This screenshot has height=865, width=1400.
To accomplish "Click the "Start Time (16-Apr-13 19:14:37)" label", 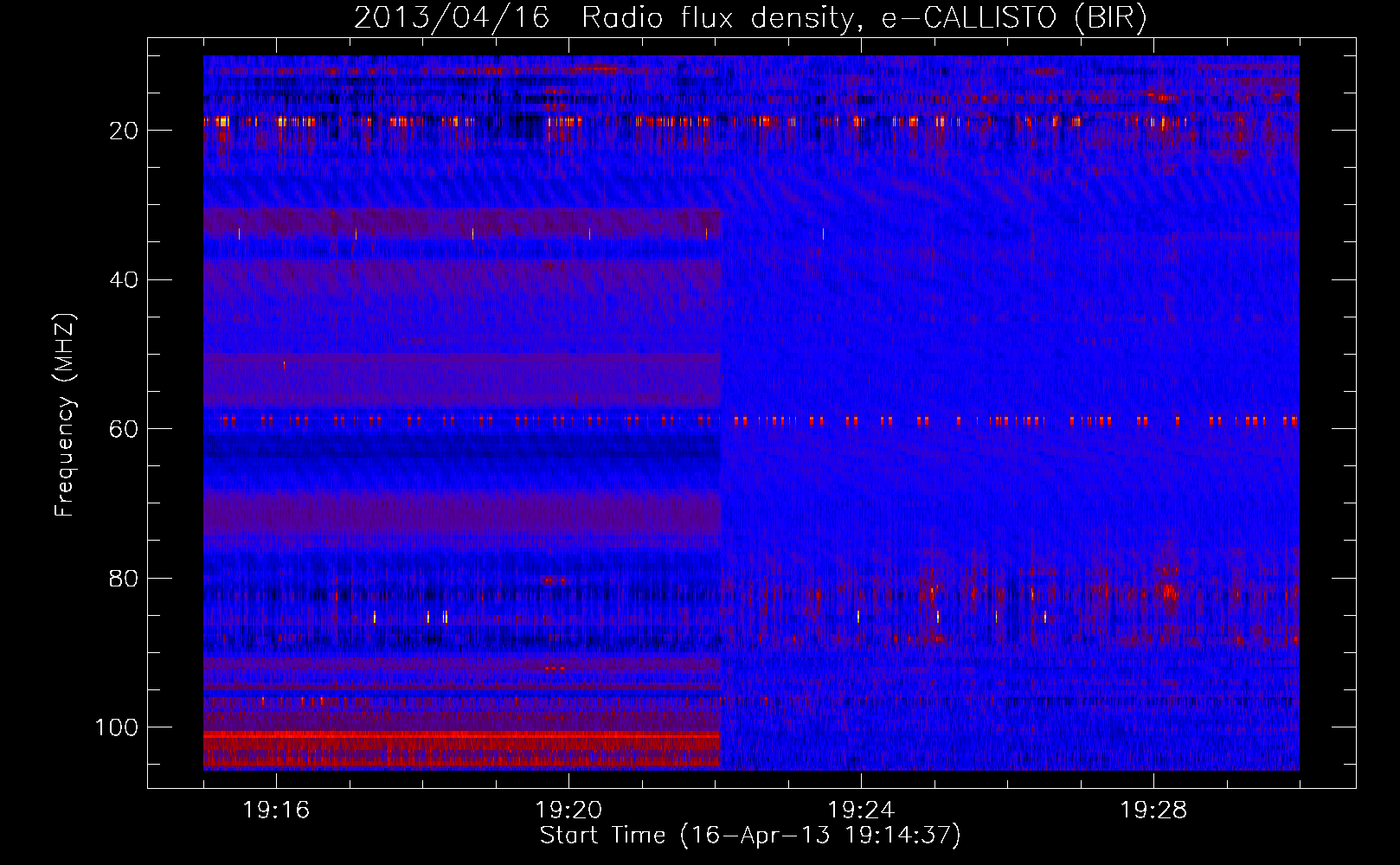I will [750, 836].
